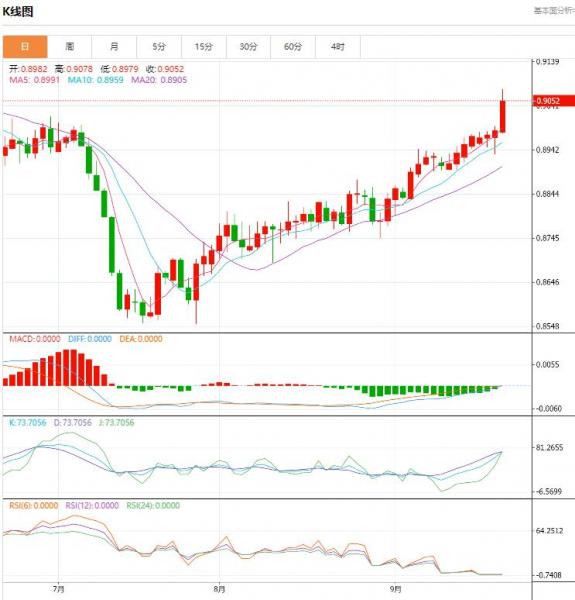Click the RSI(12):0.0000 label

point(92,505)
